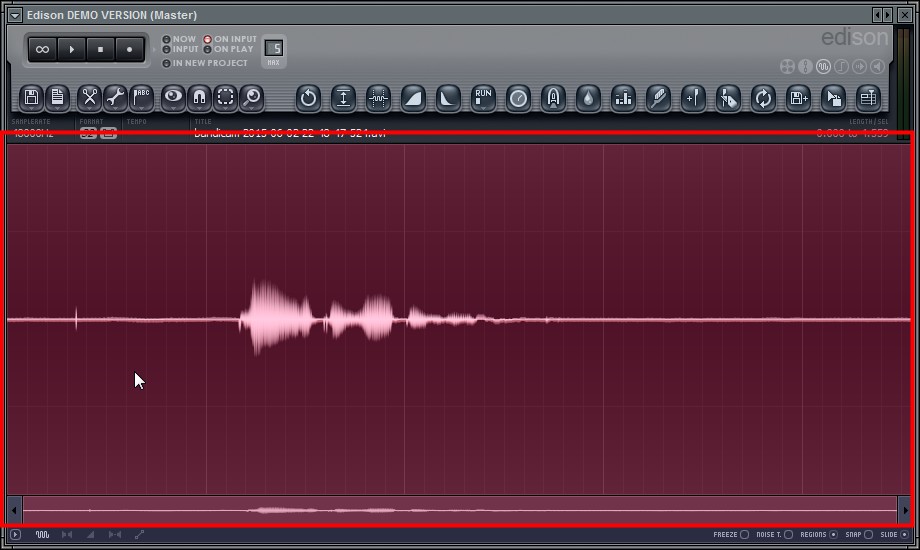The width and height of the screenshot is (920, 550).
Task: Click the right scroll arrow of overview
Action: tap(905, 510)
